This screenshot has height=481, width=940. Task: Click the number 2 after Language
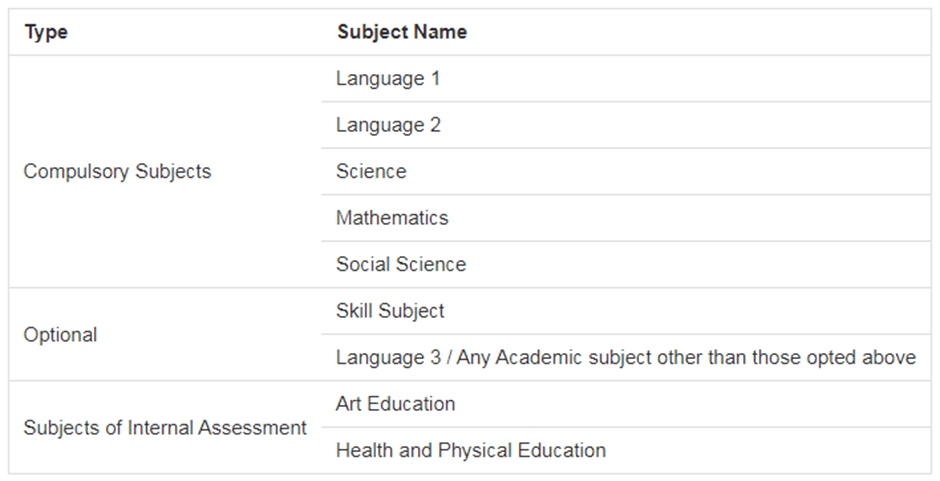pyautogui.click(x=435, y=125)
